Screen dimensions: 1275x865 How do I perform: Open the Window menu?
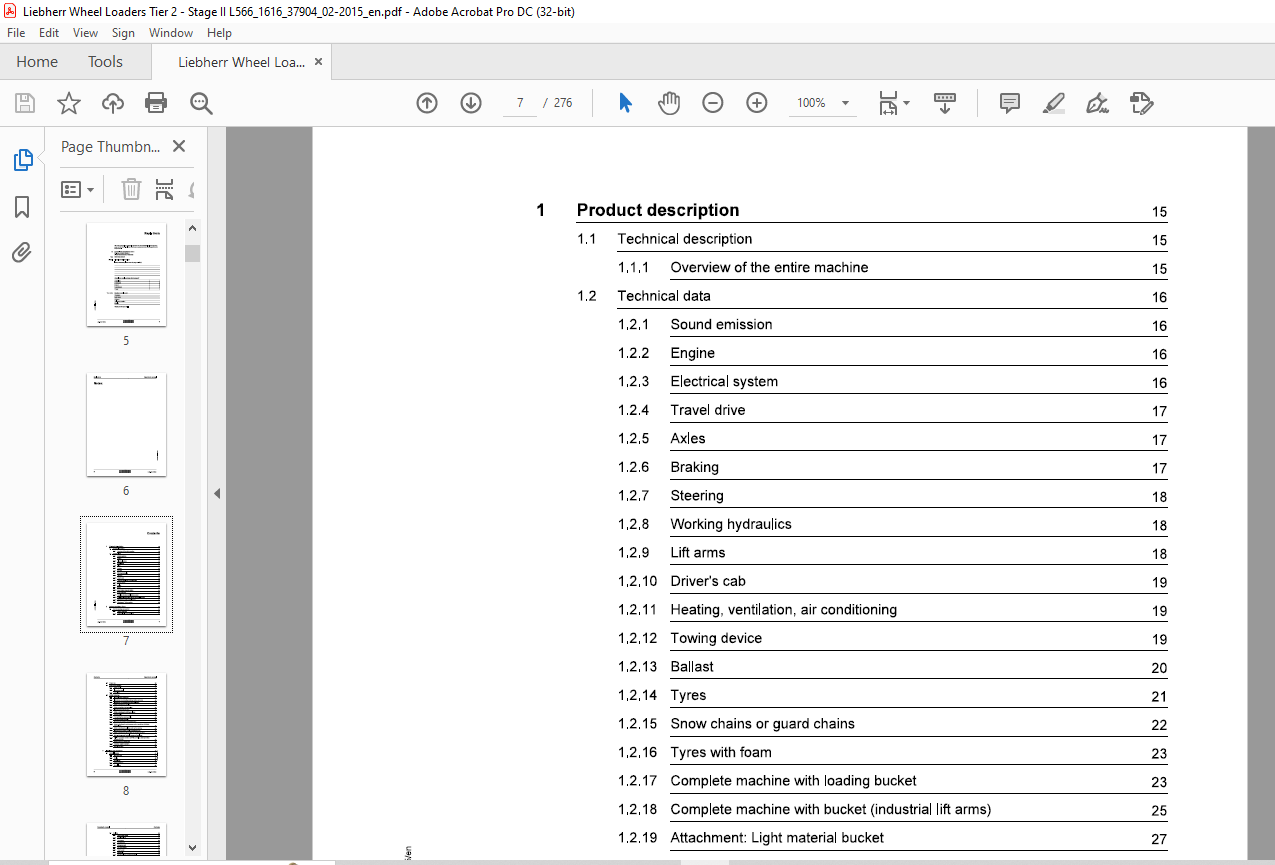click(171, 33)
